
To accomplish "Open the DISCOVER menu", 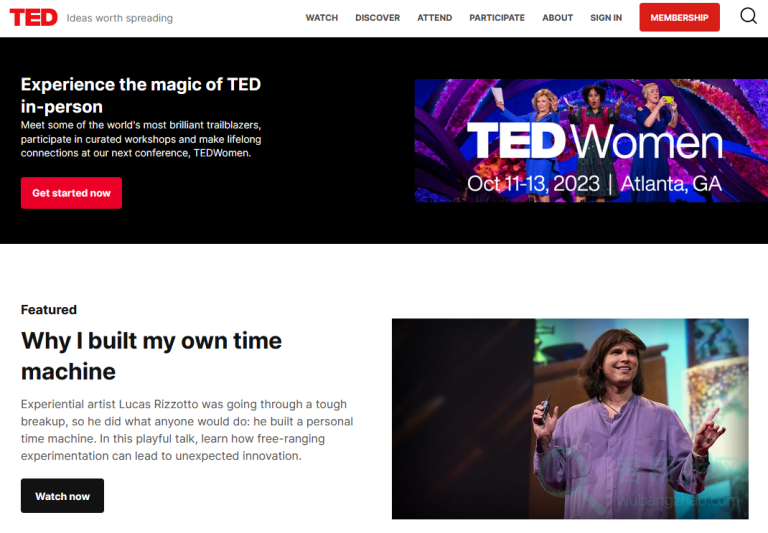I will coord(377,18).
